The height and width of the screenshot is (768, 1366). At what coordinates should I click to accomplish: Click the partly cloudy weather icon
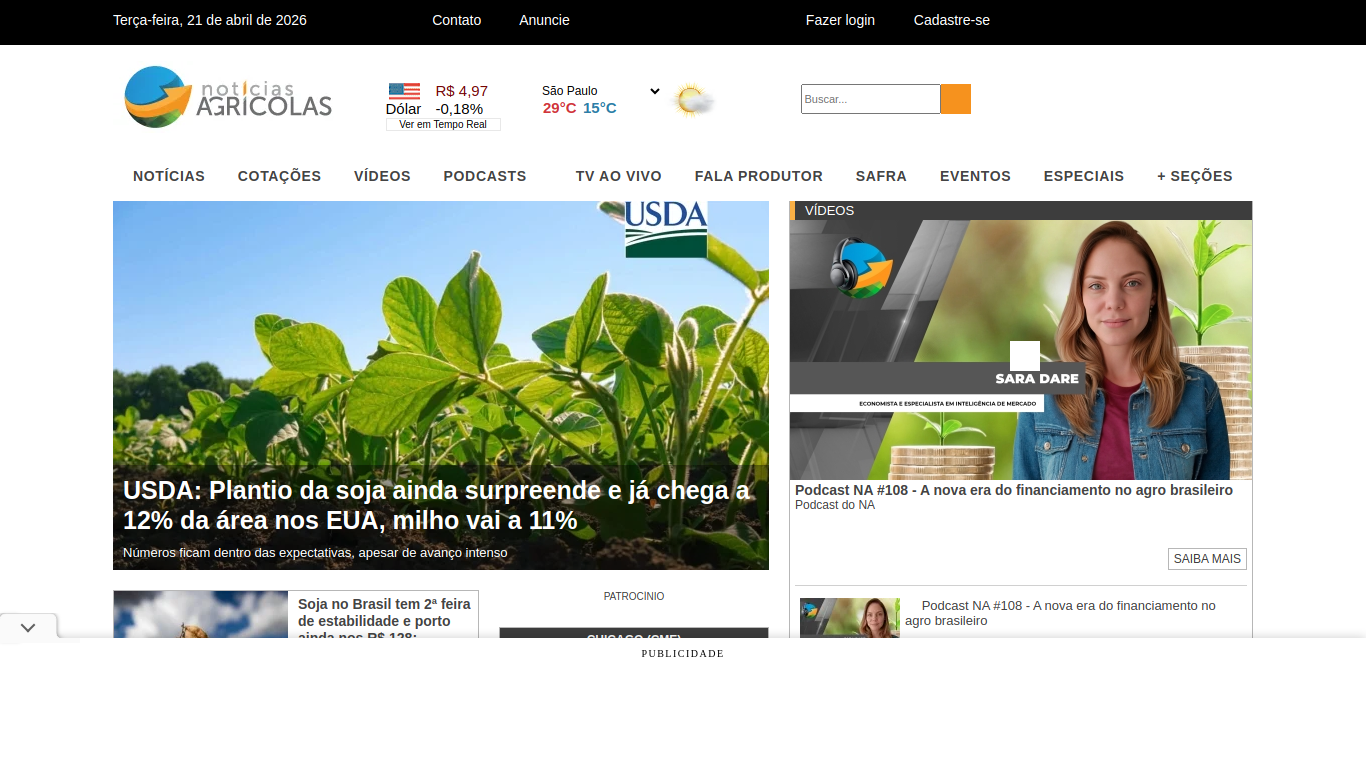(x=692, y=100)
